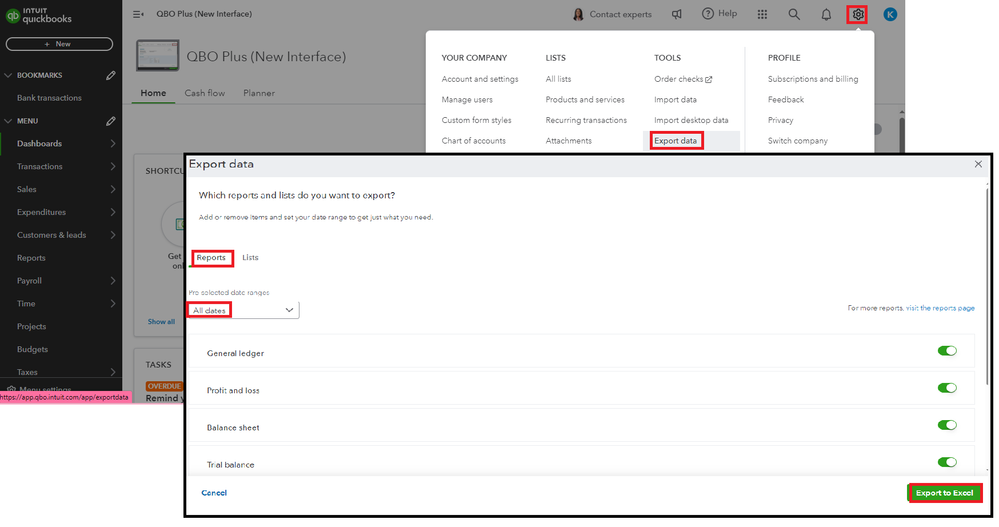Open the All dates dropdown
This screenshot has height=527, width=999.
pos(243,310)
